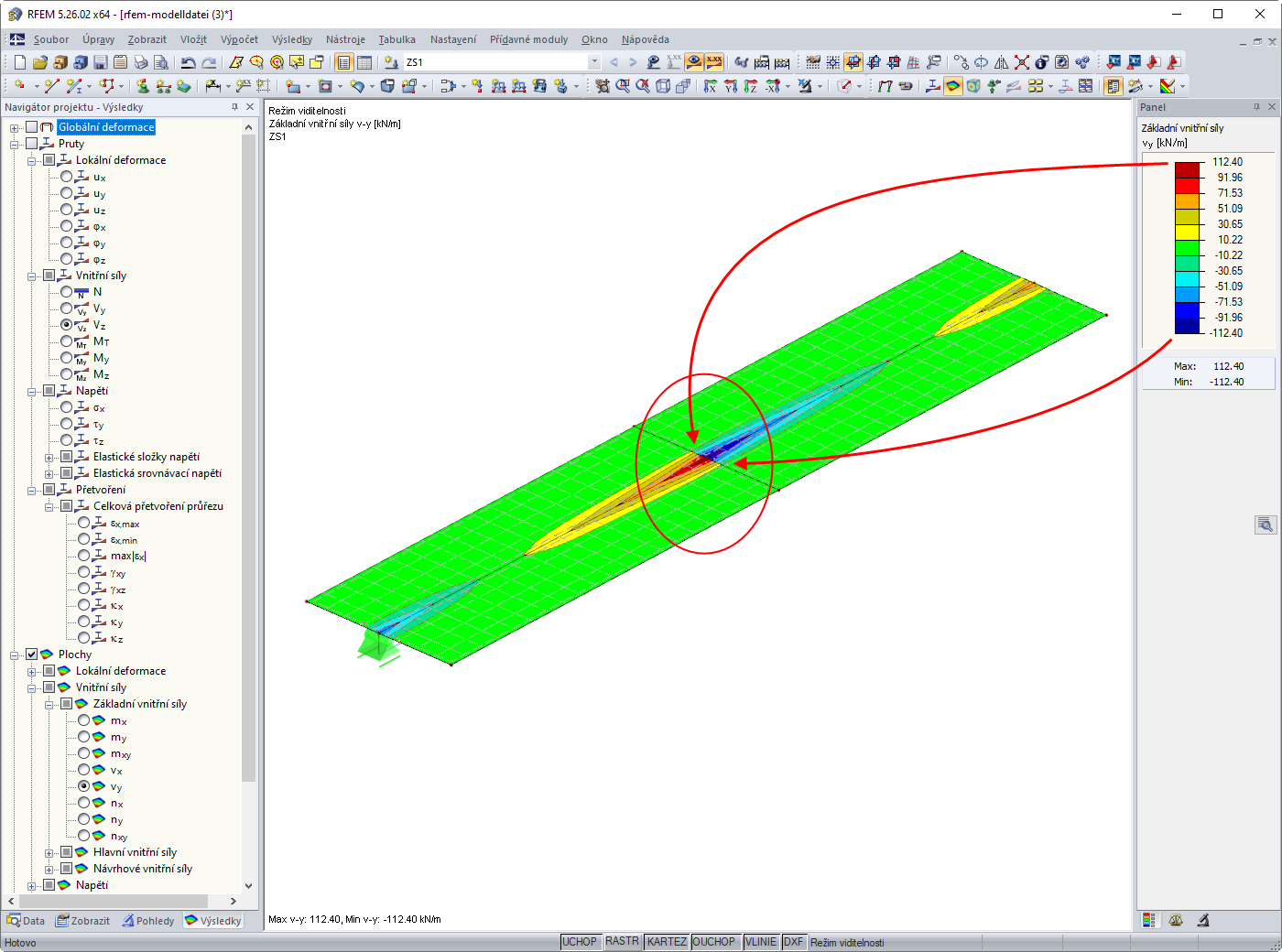Click the yellow 30.65 legend color swatch
Viewport: 1282px width, 952px height.
pos(1187,232)
